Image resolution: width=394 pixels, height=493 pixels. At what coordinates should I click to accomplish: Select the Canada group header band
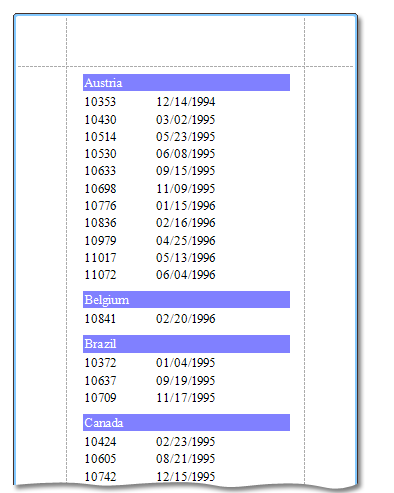point(186,422)
